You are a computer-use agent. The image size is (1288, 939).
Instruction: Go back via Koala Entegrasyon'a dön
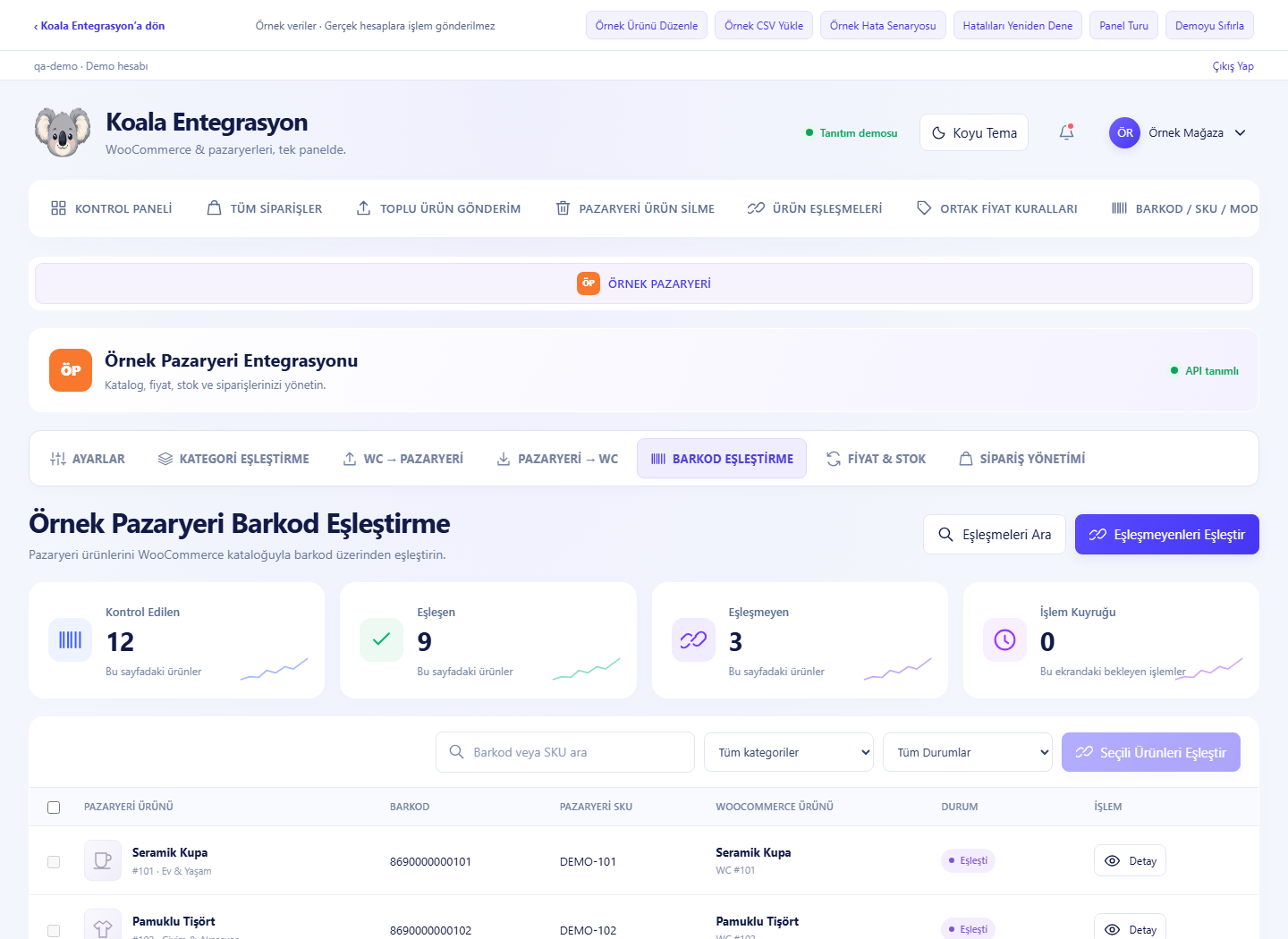click(x=99, y=26)
